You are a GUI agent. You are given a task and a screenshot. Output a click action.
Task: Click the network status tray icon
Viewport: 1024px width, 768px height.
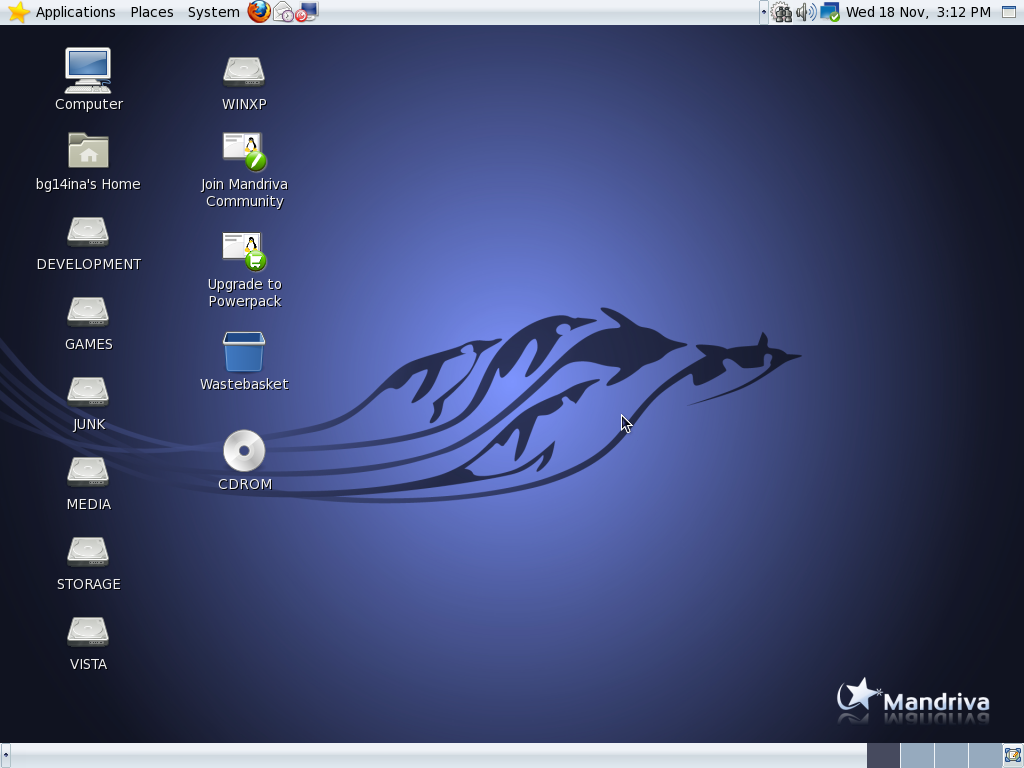click(830, 12)
